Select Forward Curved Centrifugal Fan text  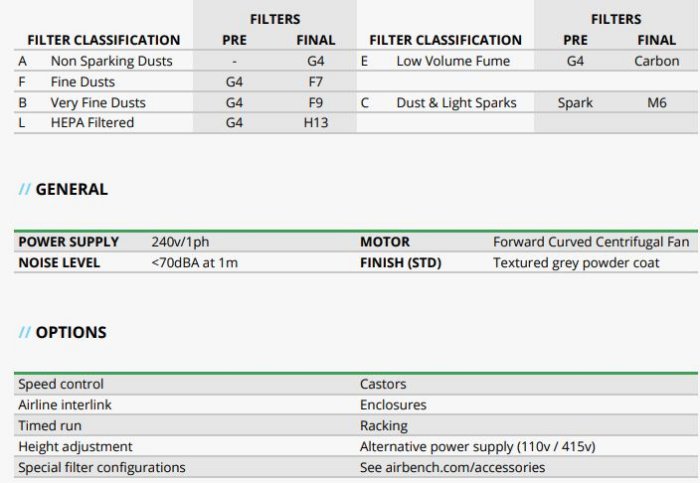point(590,242)
